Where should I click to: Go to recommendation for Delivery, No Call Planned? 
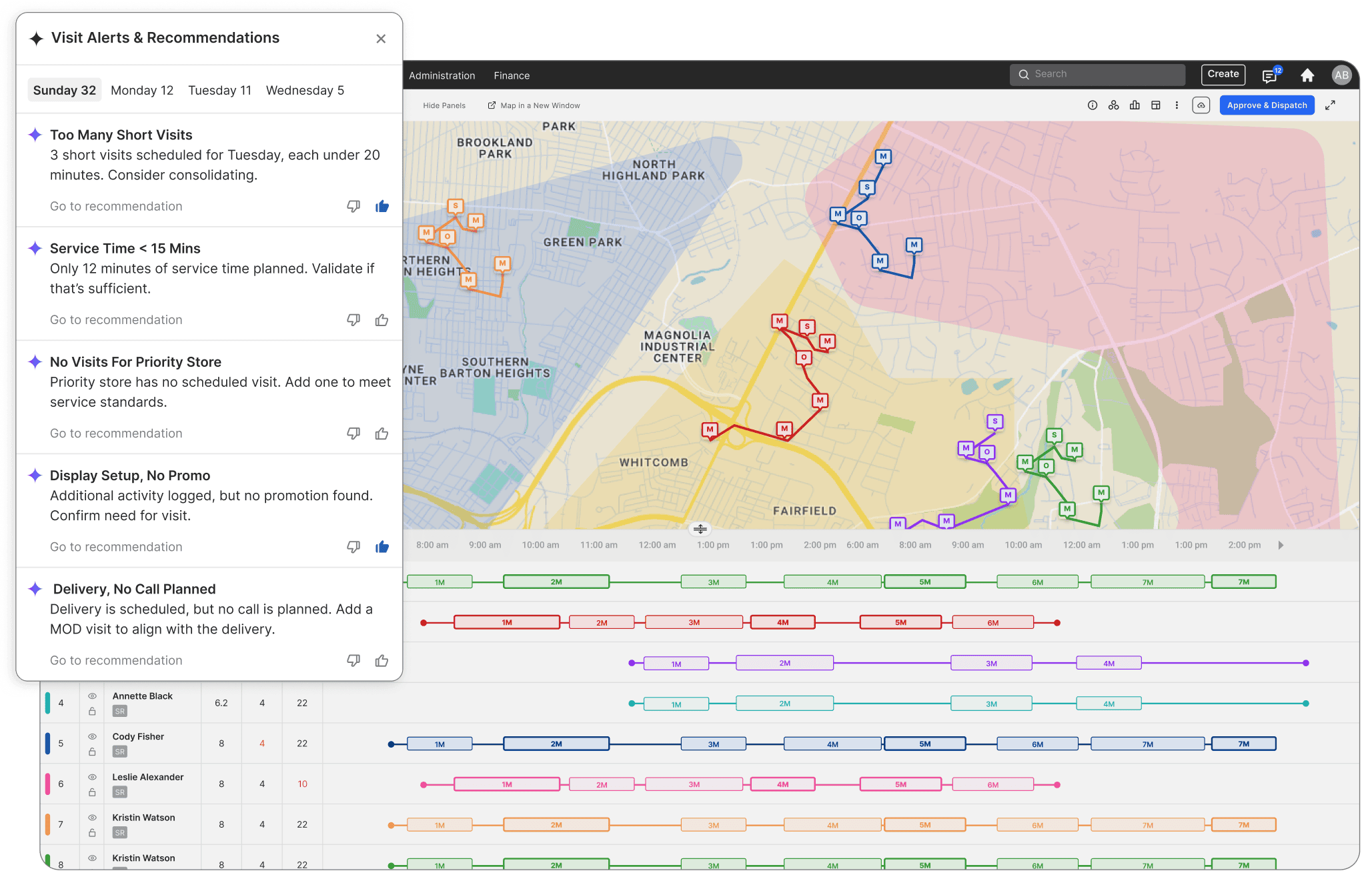pos(116,660)
